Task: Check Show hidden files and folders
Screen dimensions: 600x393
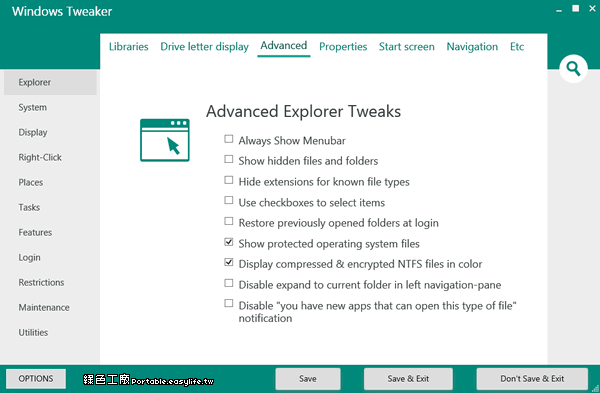Action: [228, 159]
